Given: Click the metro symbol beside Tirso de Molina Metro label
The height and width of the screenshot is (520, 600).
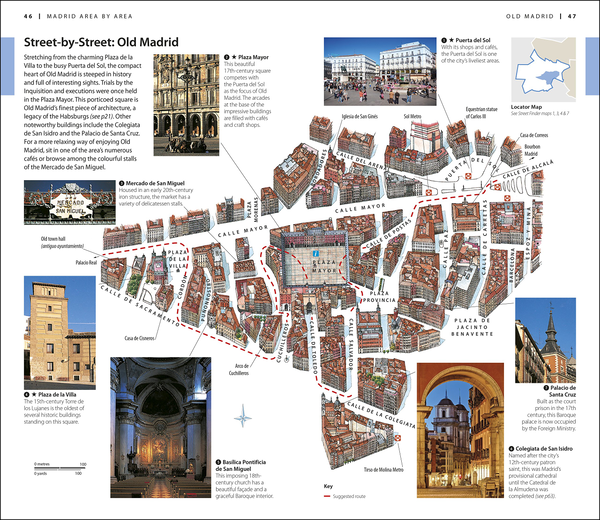Looking at the screenshot, I should pos(398,437).
